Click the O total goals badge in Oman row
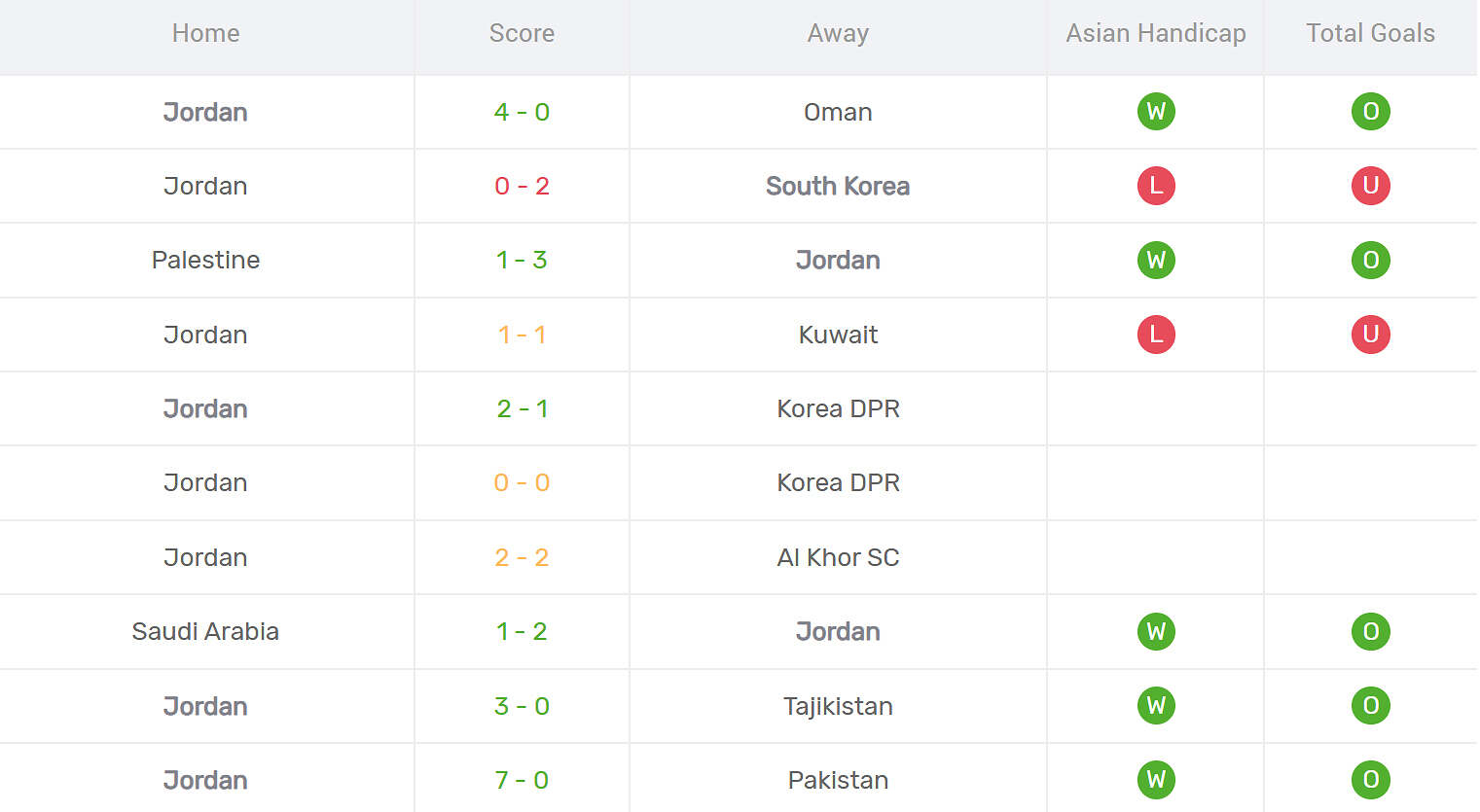 (x=1370, y=112)
